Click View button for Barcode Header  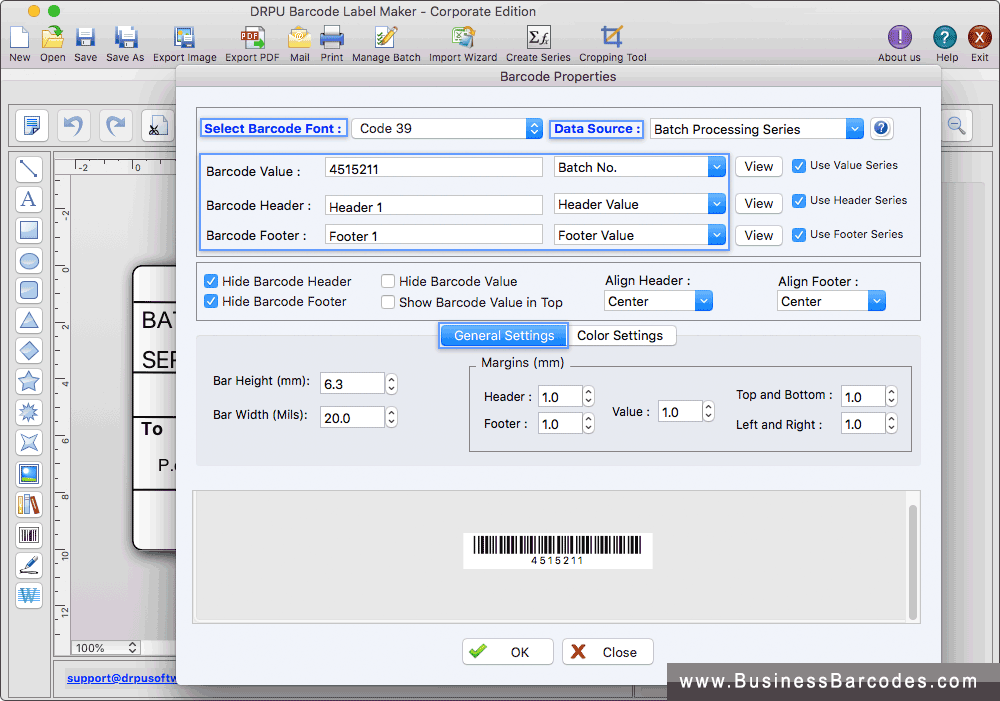(x=759, y=203)
